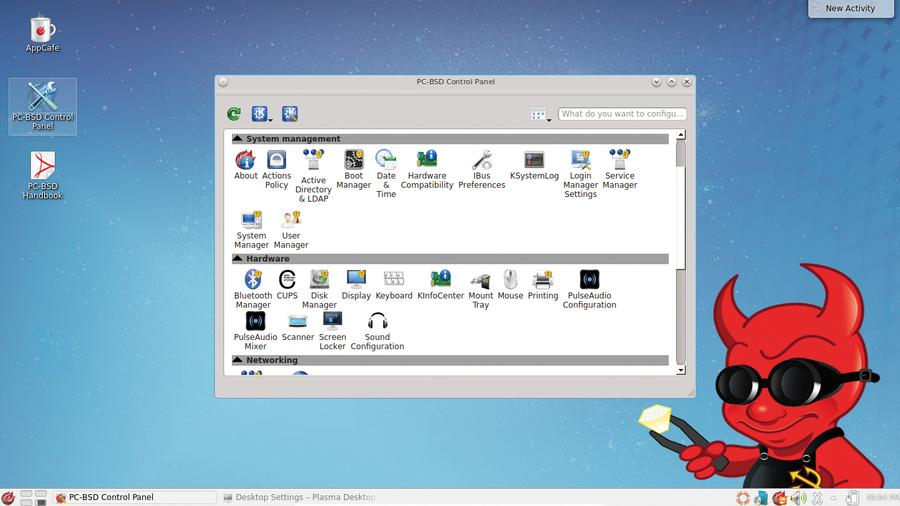Open Active Directory & LDAP settings
The width and height of the screenshot is (900, 506).
click(313, 176)
